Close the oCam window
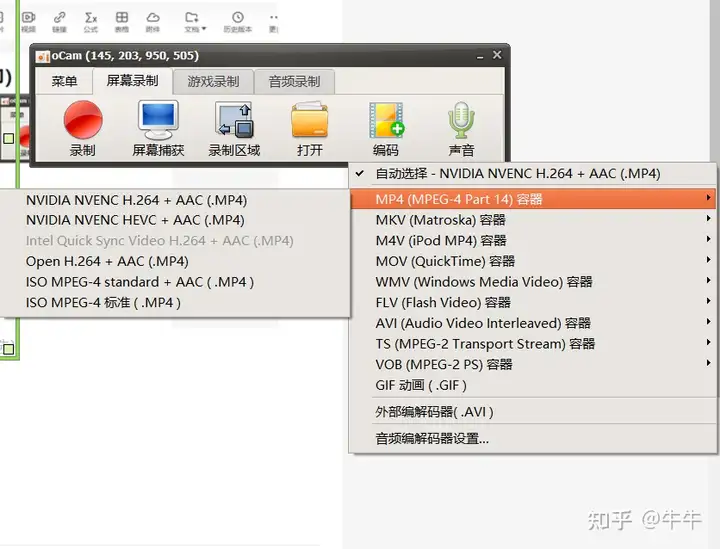The height and width of the screenshot is (549, 720). 497,55
